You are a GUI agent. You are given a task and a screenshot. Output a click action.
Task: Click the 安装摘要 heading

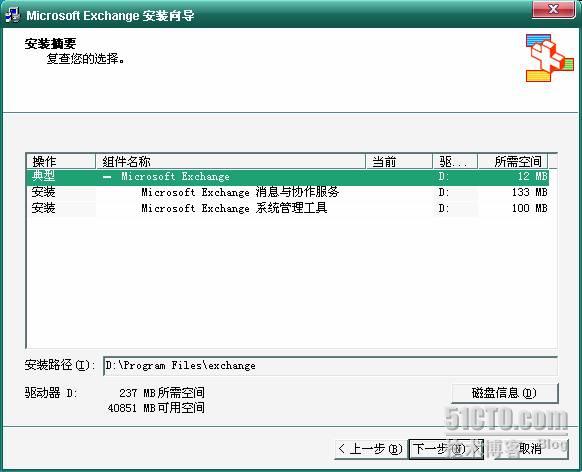(x=50, y=44)
